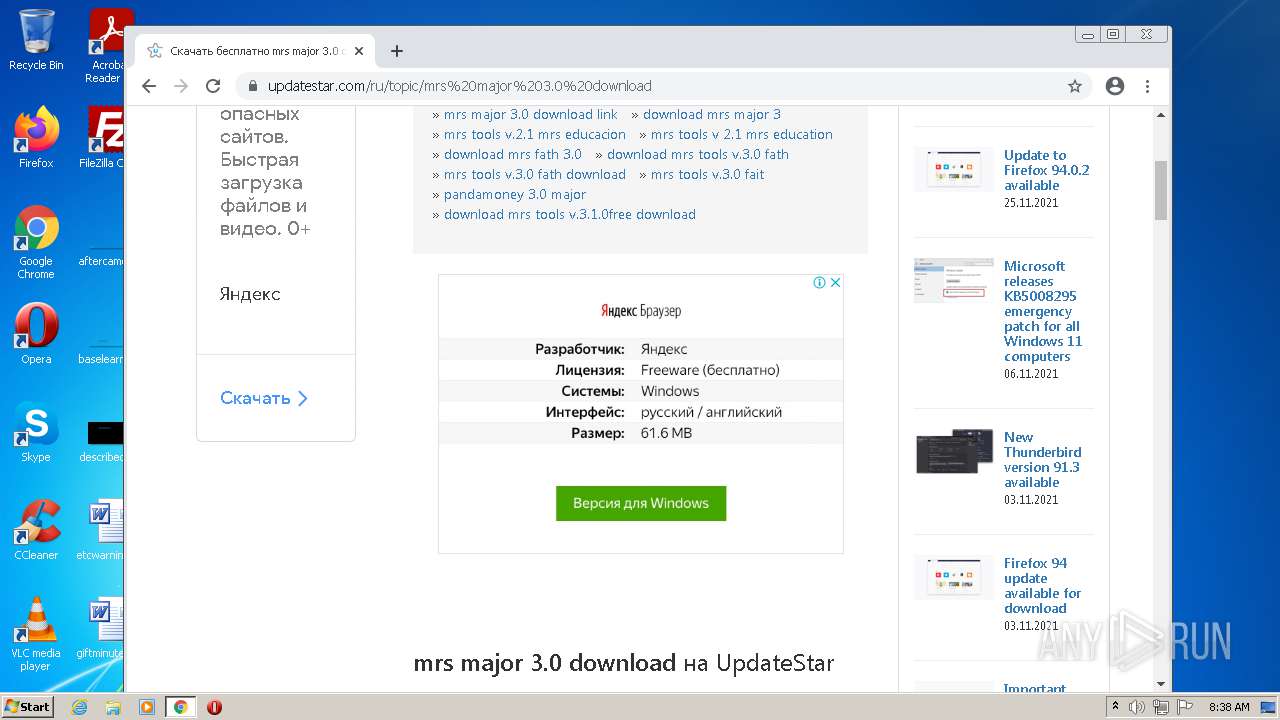Open the Google Chrome desktop icon

(x=36, y=243)
